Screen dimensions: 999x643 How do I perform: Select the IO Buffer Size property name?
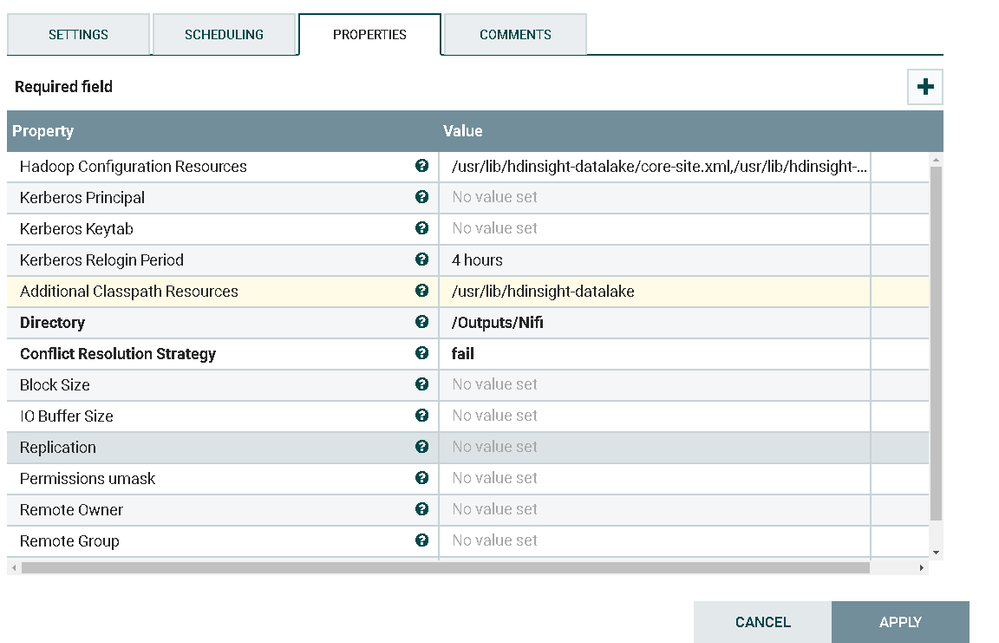point(66,416)
